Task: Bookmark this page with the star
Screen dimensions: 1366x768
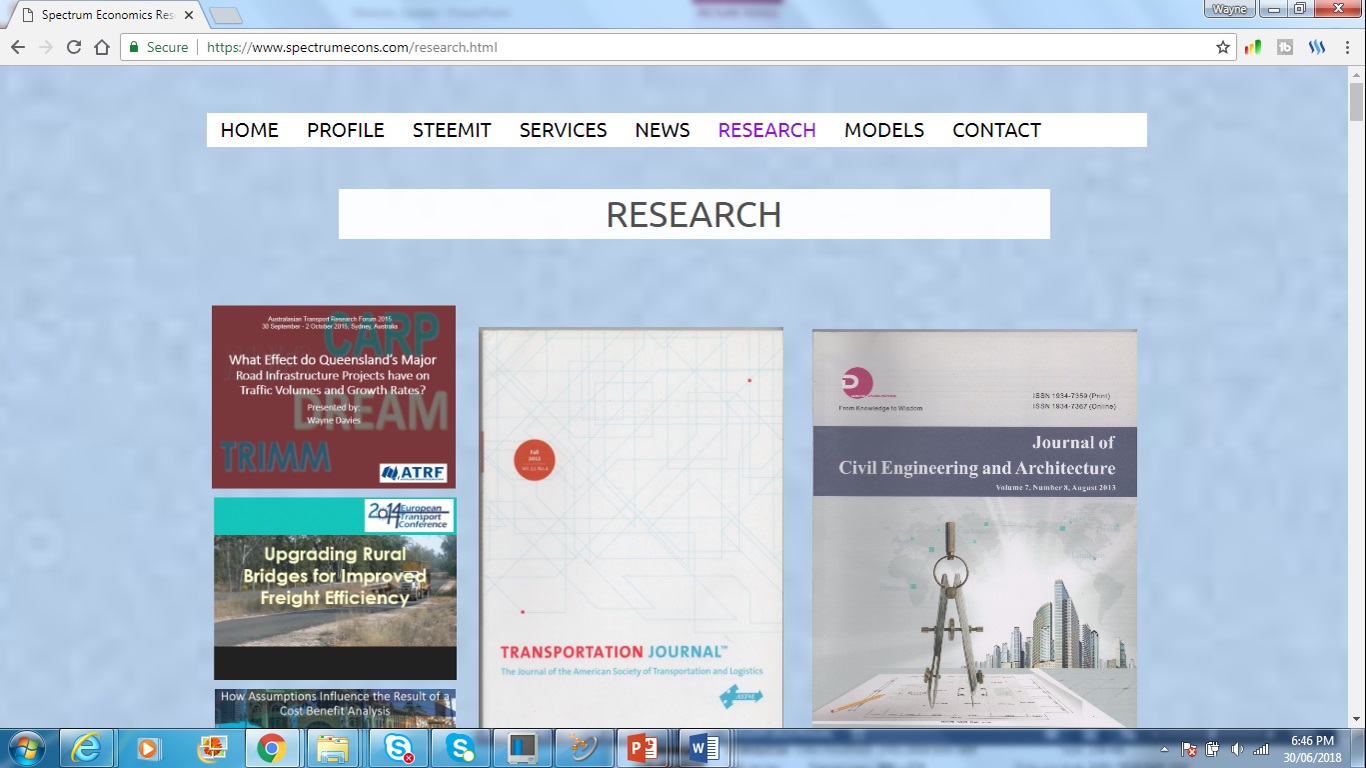Action: [1223, 47]
